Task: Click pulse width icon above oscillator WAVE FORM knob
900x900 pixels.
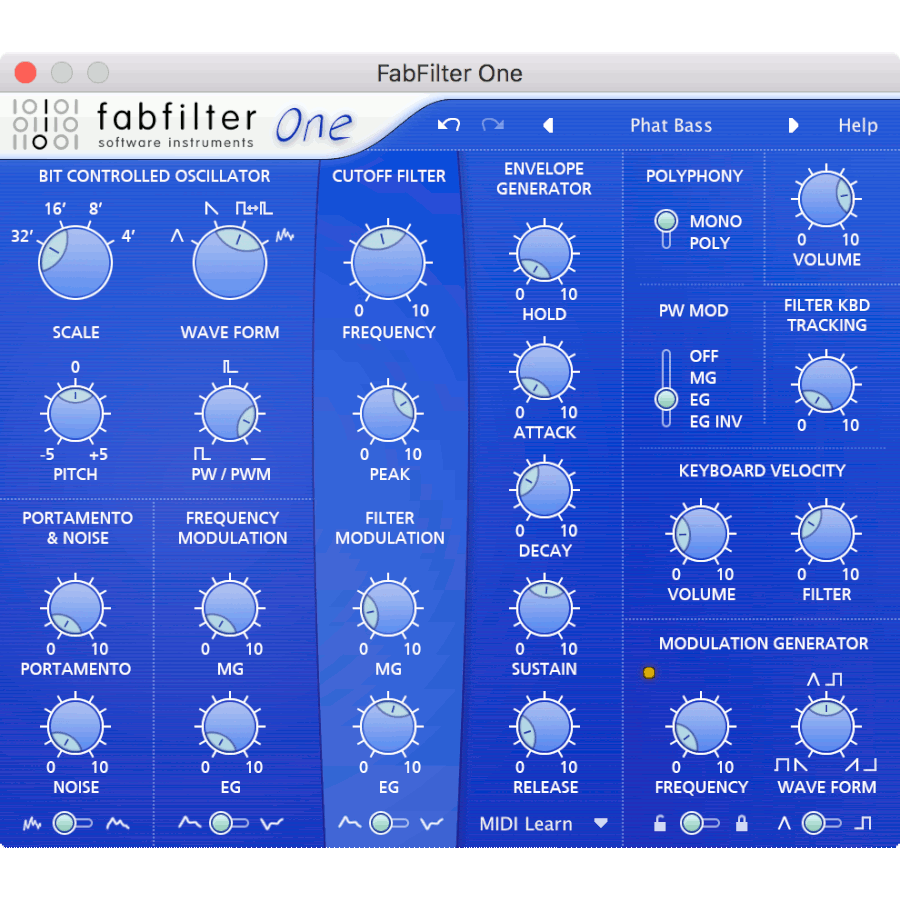Action: [x=254, y=208]
